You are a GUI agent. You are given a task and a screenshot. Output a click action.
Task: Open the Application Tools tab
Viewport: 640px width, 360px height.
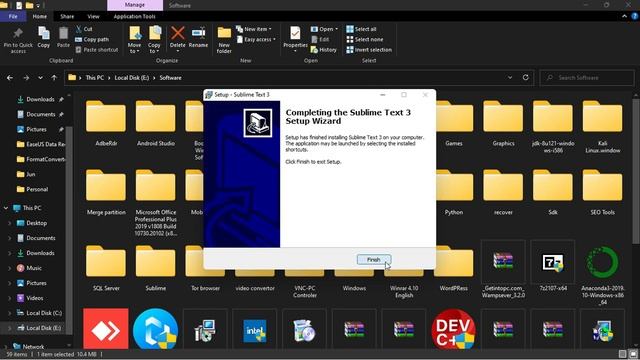tap(134, 16)
